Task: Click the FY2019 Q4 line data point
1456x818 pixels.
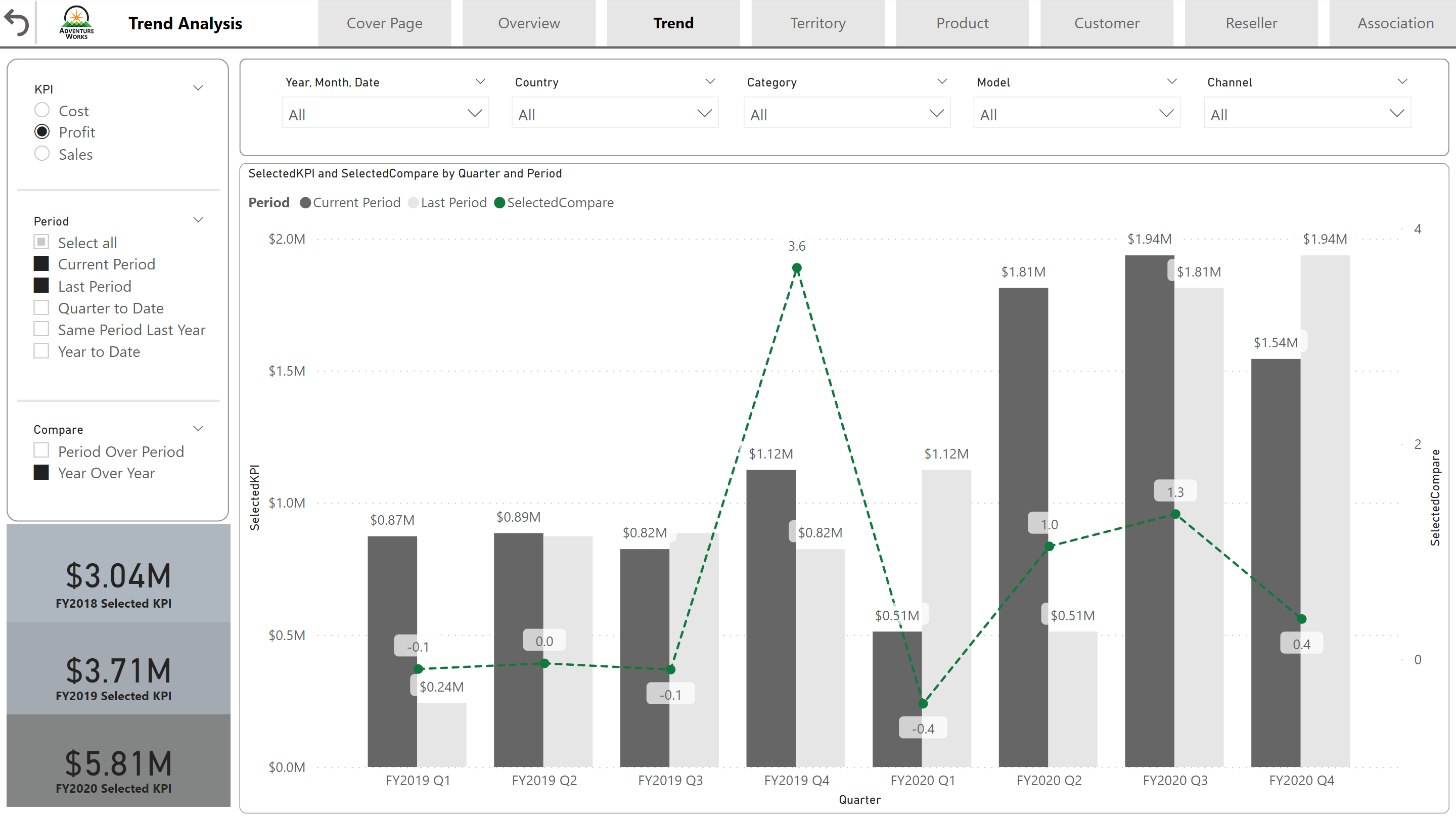Action: (796, 268)
